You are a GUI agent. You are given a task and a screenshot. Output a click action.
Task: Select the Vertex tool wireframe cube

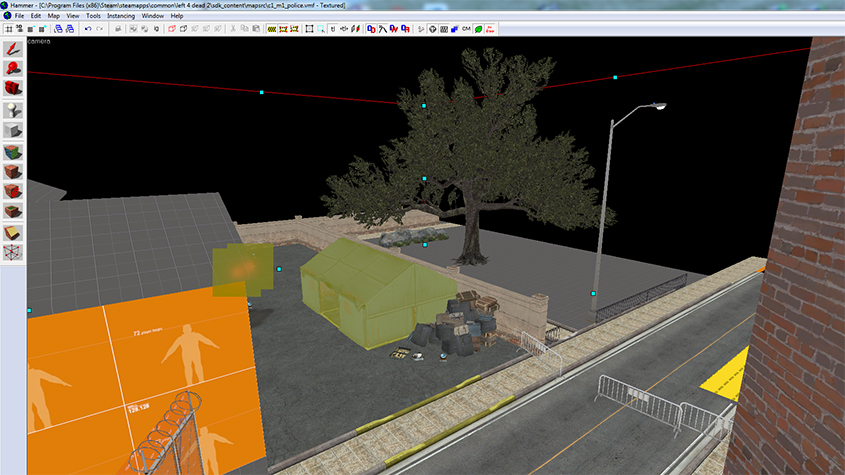point(13,252)
